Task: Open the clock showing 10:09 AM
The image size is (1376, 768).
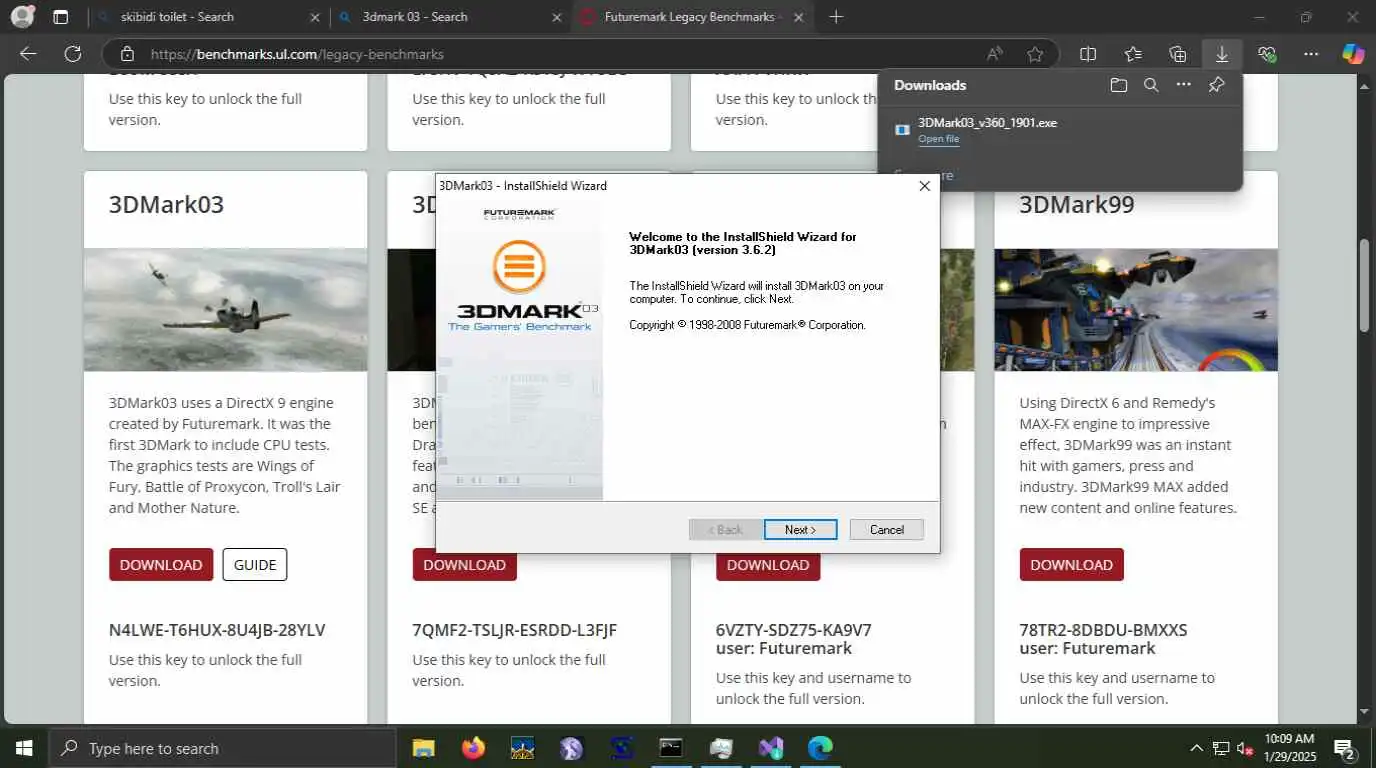Action: coord(1289,748)
